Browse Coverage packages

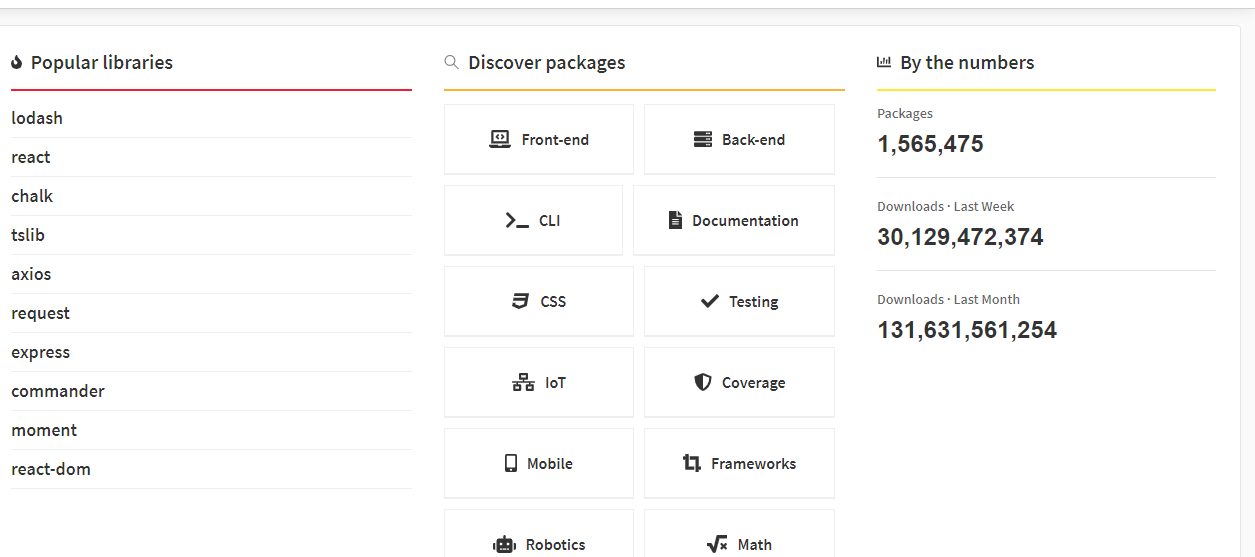pyautogui.click(x=739, y=383)
